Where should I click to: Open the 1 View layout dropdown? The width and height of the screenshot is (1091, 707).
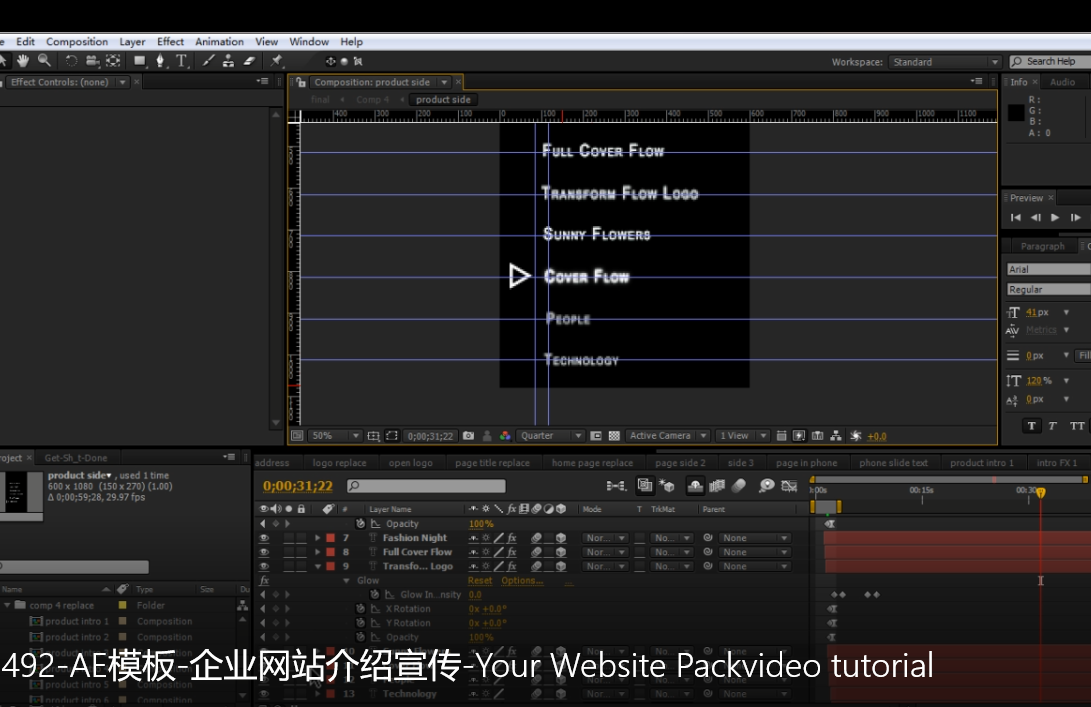742,436
